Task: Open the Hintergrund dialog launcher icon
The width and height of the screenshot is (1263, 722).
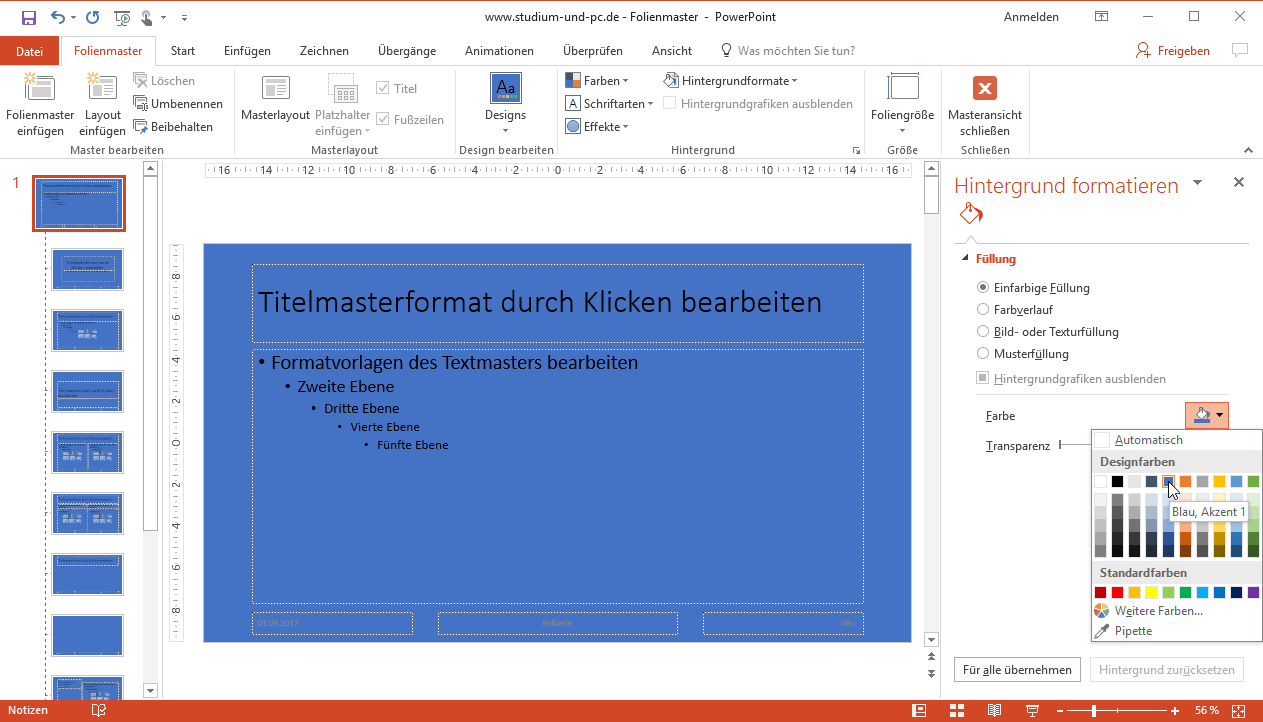Action: pos(856,151)
